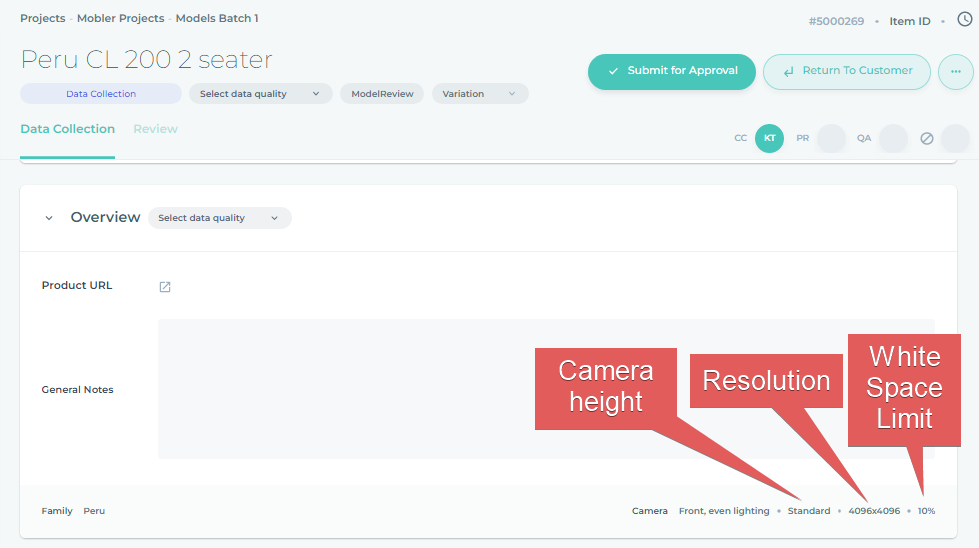Screen dimensions: 979x548
Task: Collapse the Overview section chevron
Action: pos(49,218)
